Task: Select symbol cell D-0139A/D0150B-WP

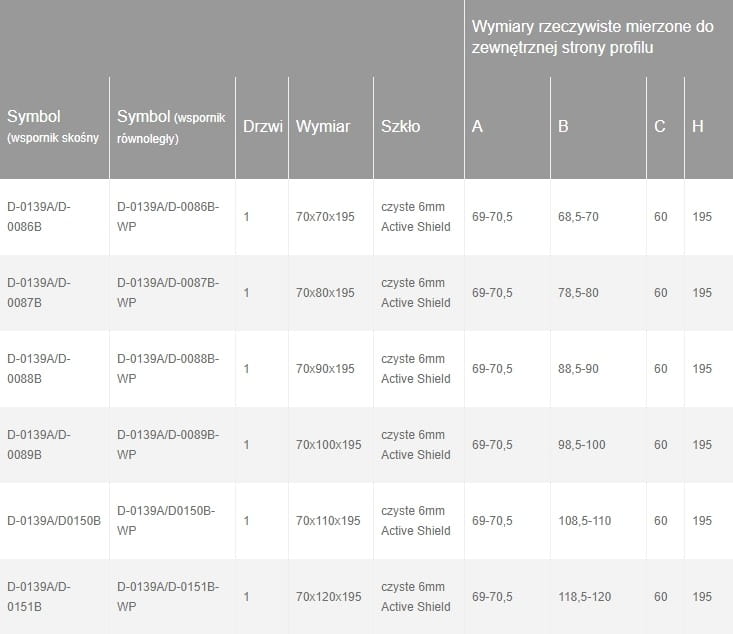Action: [166, 521]
